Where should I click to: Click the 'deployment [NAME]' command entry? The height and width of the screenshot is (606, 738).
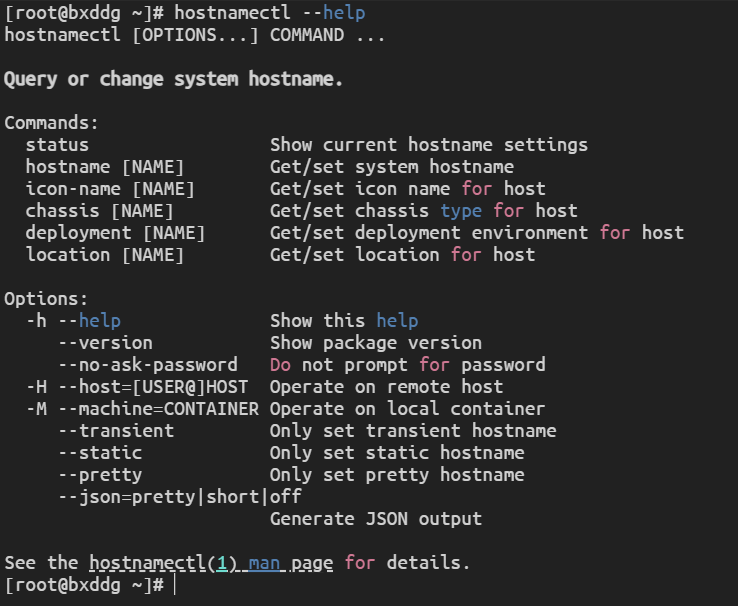point(115,233)
